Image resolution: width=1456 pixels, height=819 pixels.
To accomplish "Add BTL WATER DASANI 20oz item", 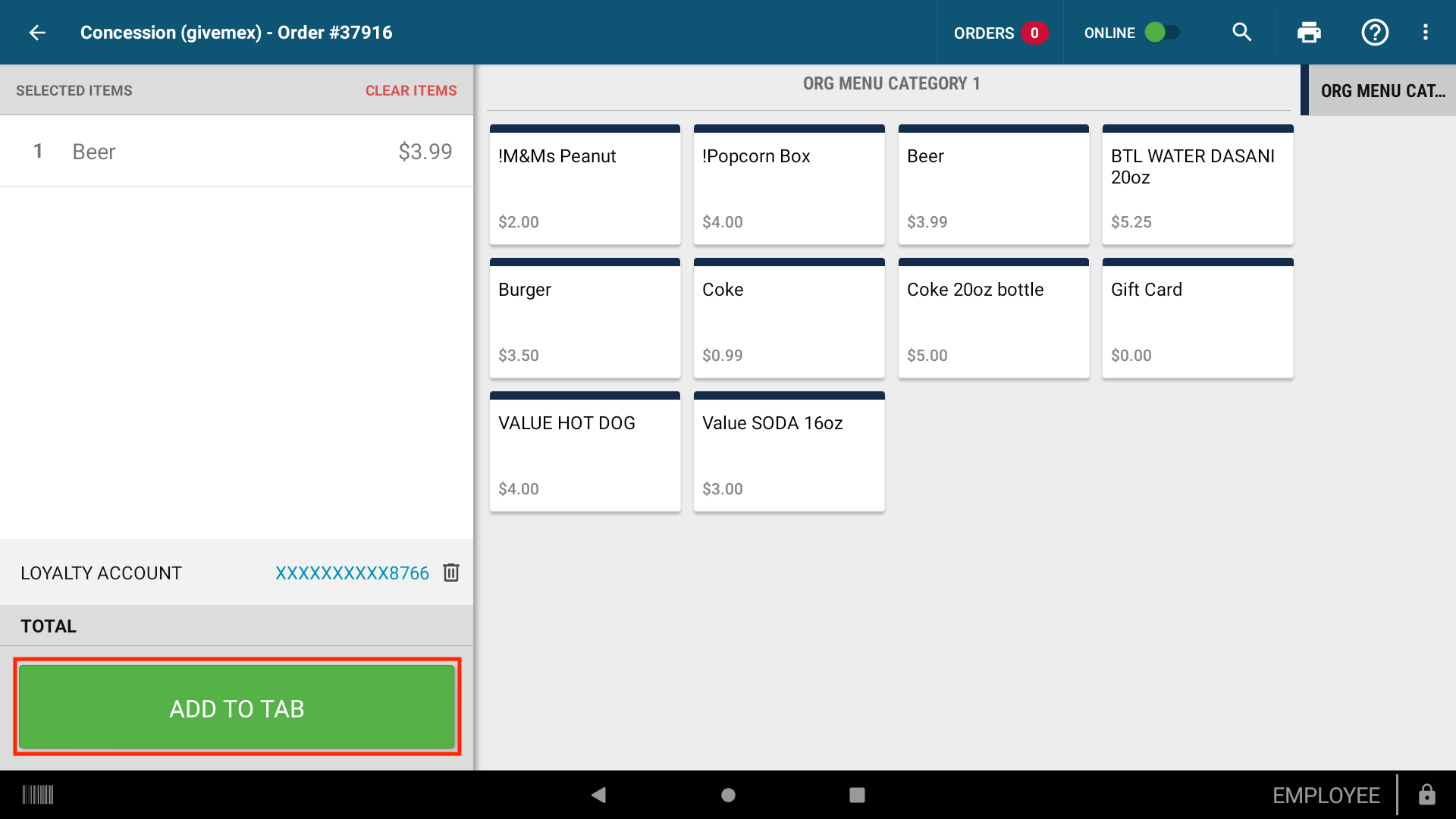I will (1197, 184).
